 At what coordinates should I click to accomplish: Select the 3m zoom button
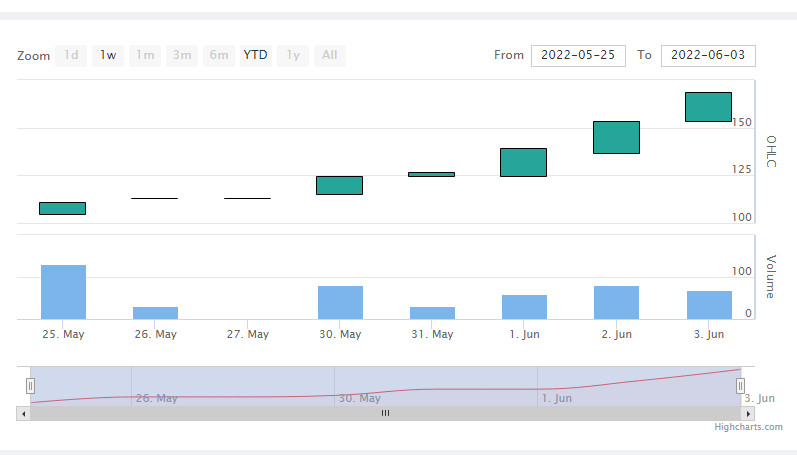pos(182,55)
